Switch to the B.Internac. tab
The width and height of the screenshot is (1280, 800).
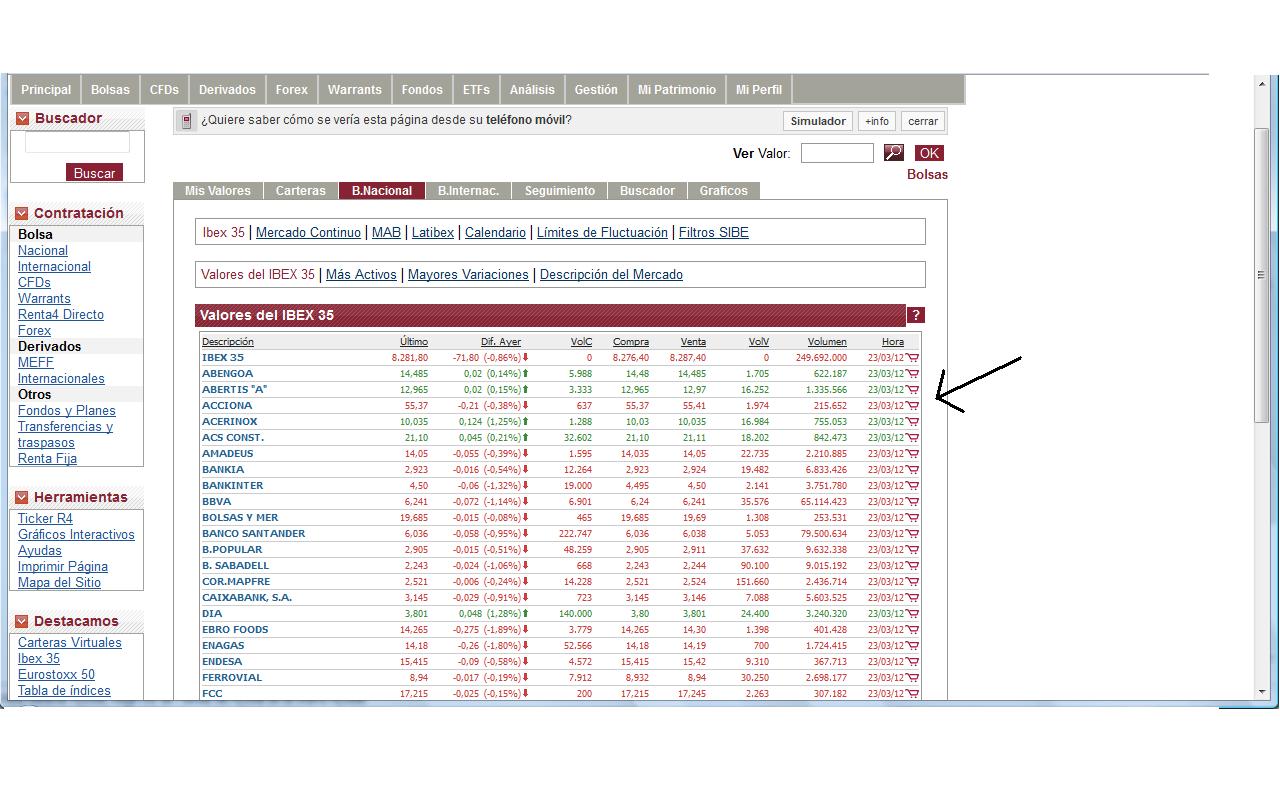468,191
